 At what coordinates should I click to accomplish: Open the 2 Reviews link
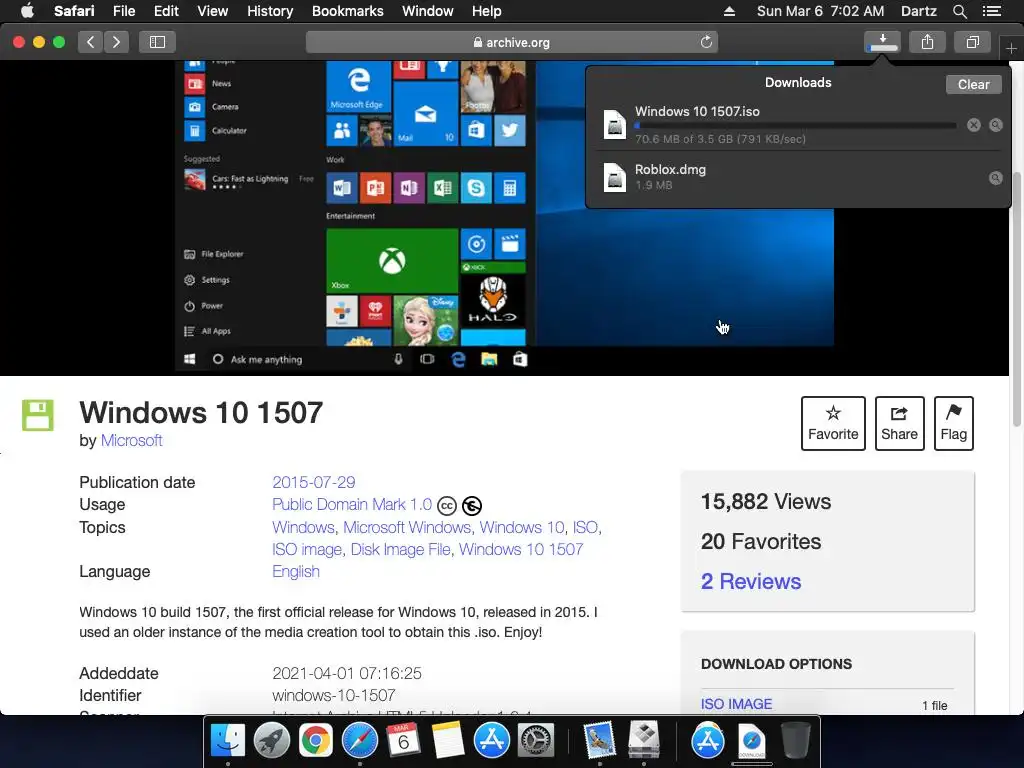pyautogui.click(x=751, y=581)
